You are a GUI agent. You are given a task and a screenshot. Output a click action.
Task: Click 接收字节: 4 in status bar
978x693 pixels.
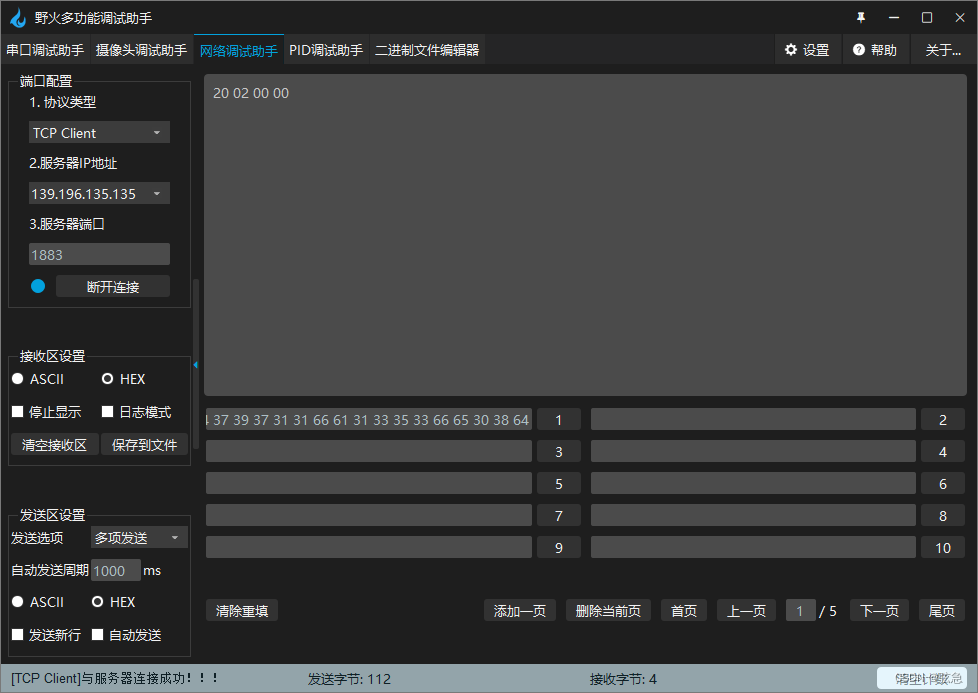(624, 679)
